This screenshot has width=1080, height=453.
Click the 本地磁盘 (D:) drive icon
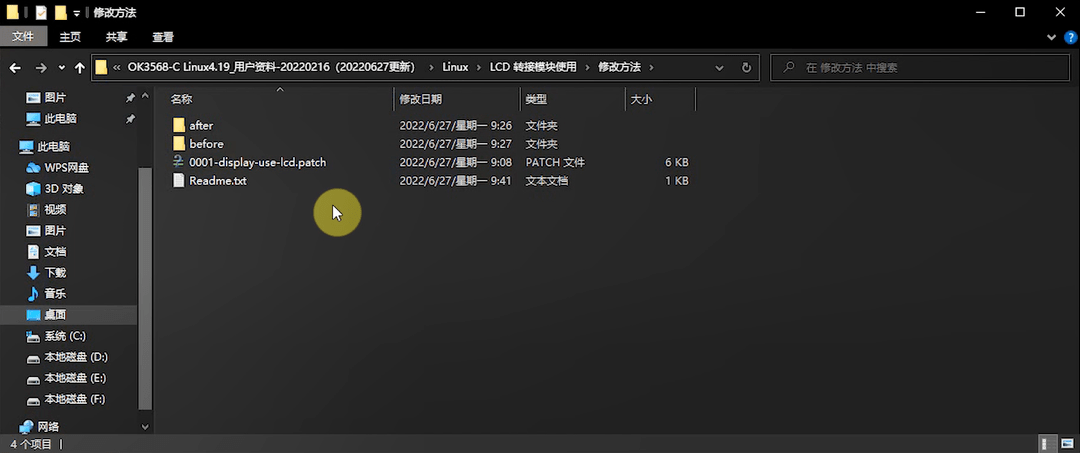pyautogui.click(x=33, y=357)
